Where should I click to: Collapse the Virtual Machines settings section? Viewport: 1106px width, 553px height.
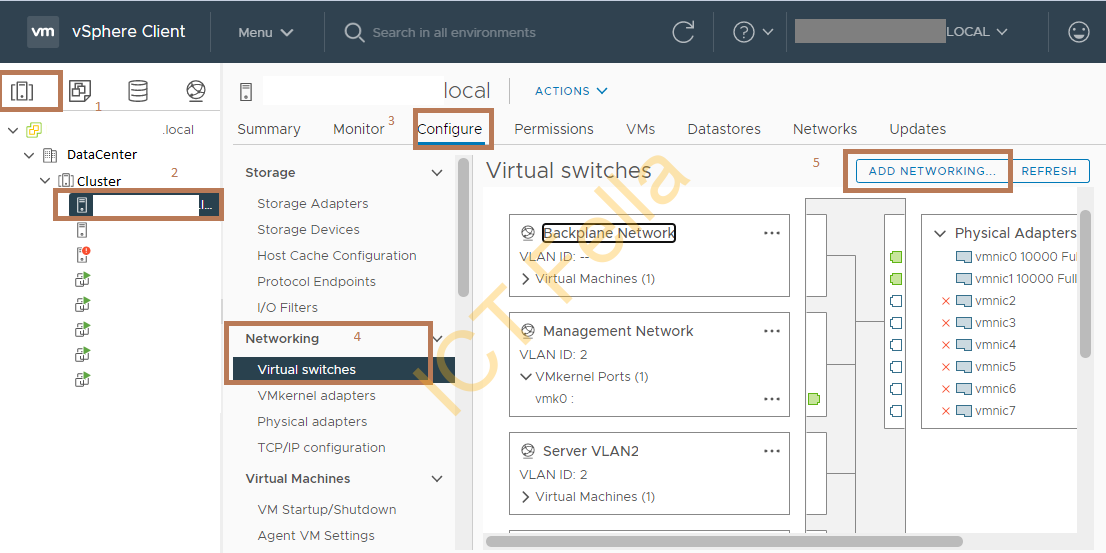437,478
